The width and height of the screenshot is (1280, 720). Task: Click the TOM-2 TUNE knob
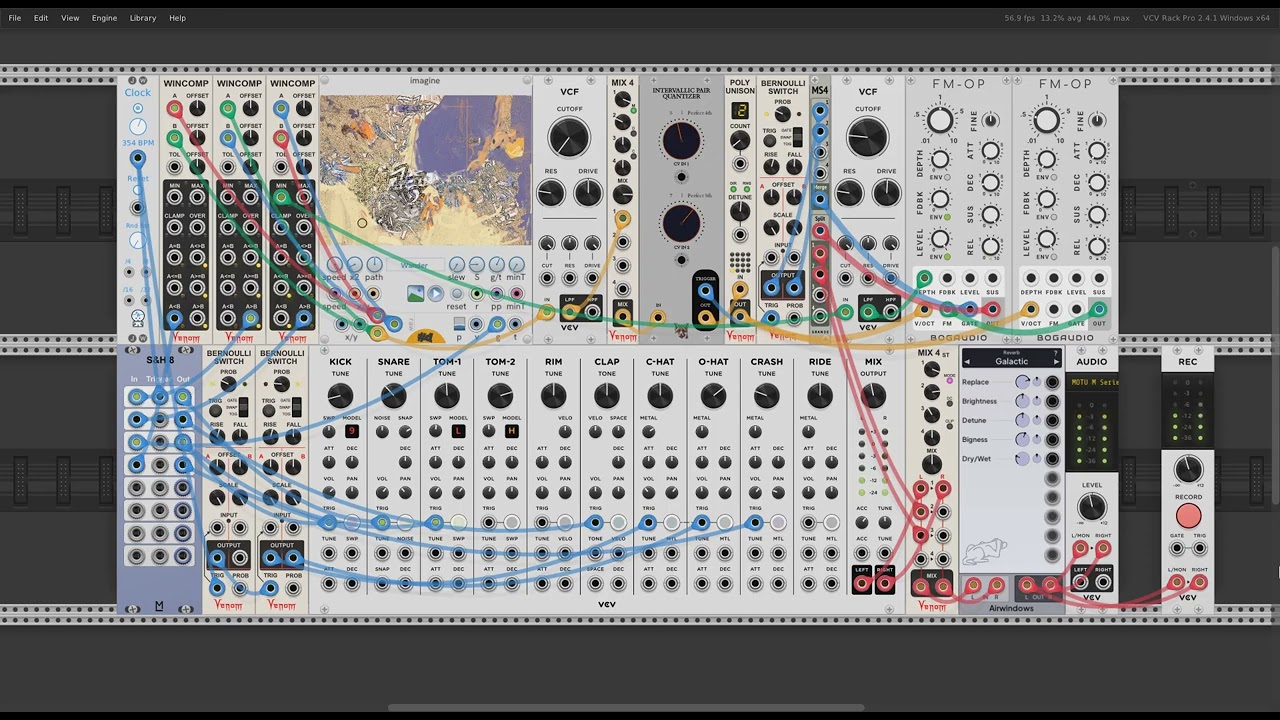click(x=500, y=397)
